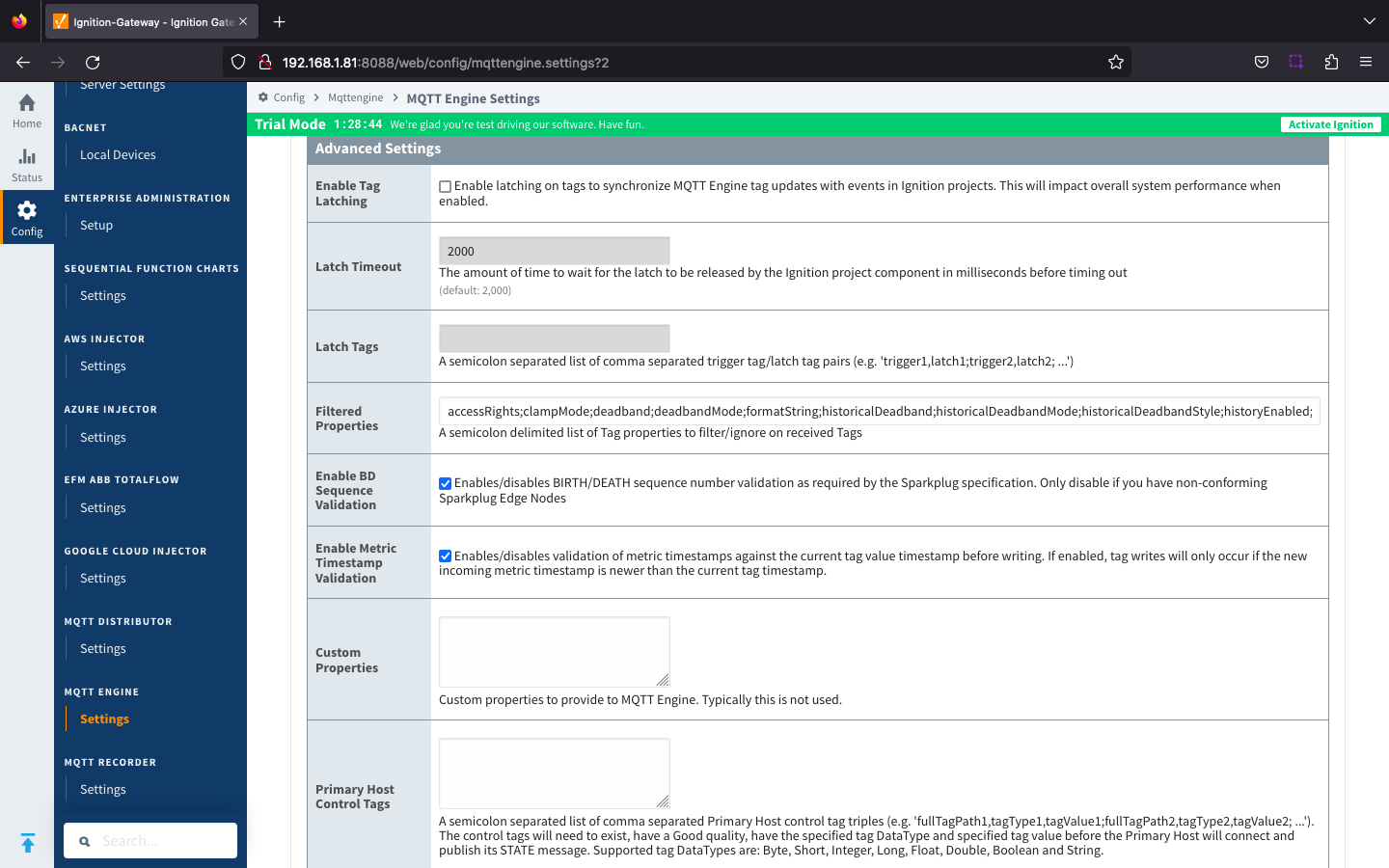Open AWS Injector Settings

pyautogui.click(x=103, y=366)
